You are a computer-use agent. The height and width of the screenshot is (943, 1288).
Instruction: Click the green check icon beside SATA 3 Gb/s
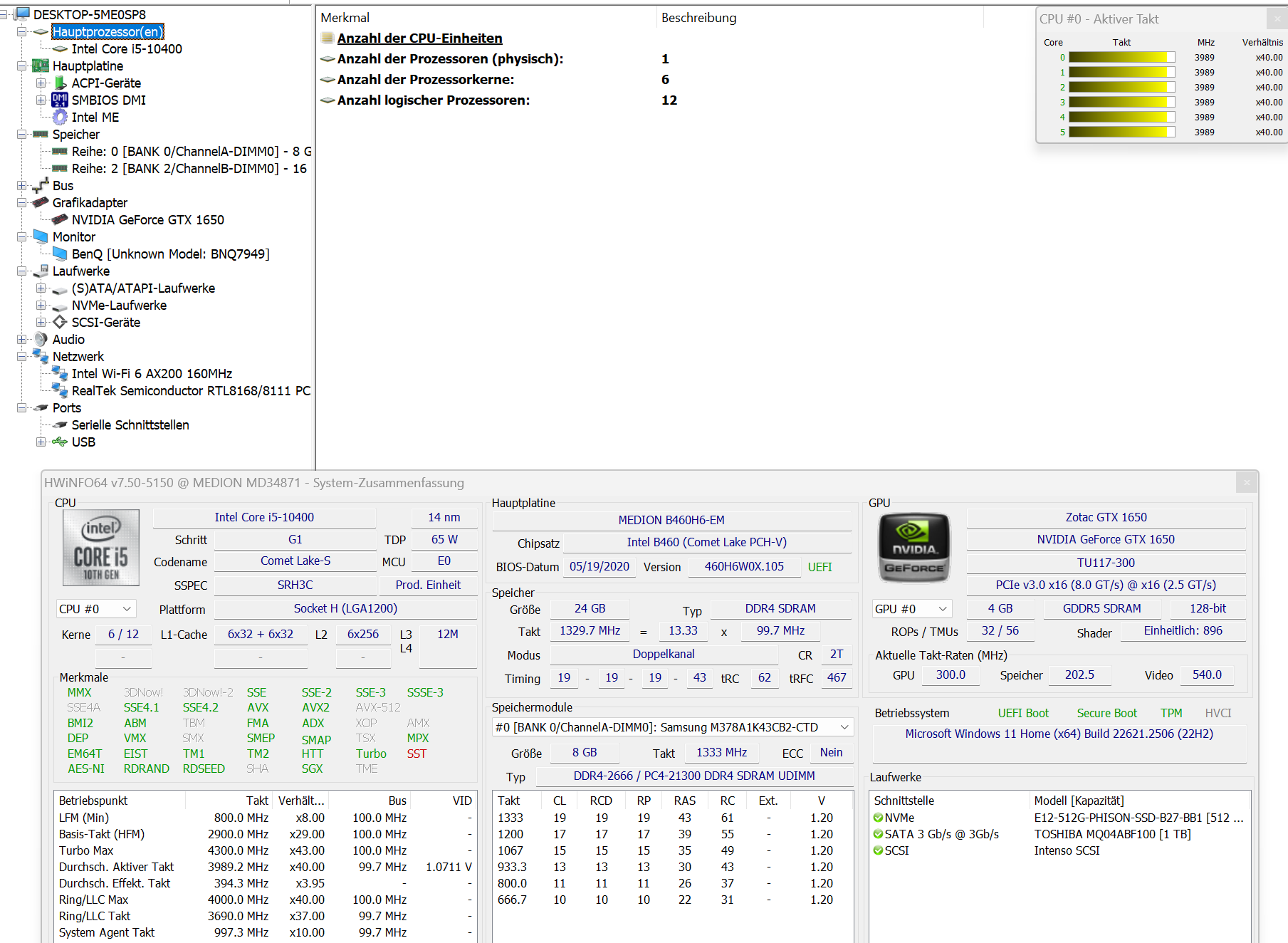click(879, 834)
